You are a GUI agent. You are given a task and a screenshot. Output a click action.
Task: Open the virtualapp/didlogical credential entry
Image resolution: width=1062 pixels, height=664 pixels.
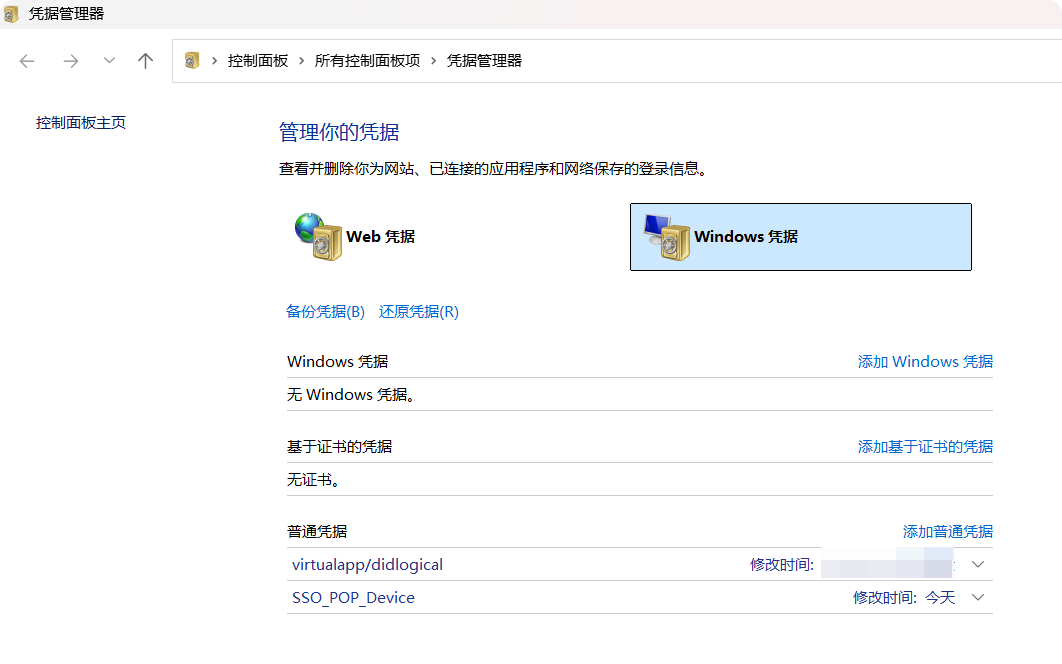pyautogui.click(x=367, y=564)
